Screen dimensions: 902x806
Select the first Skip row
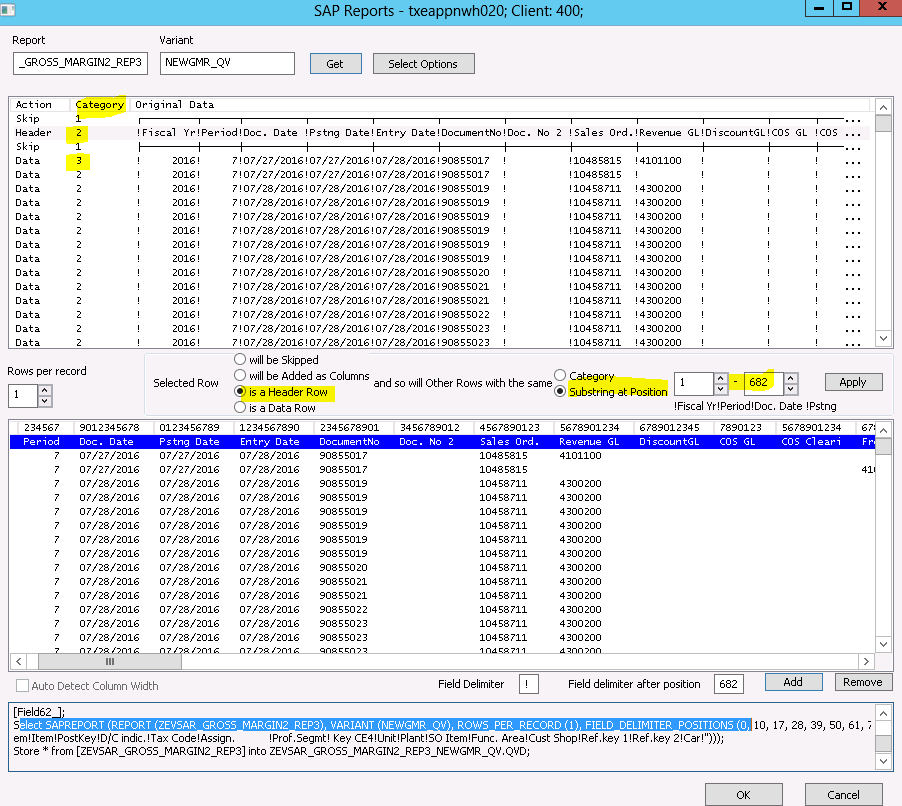point(440,119)
